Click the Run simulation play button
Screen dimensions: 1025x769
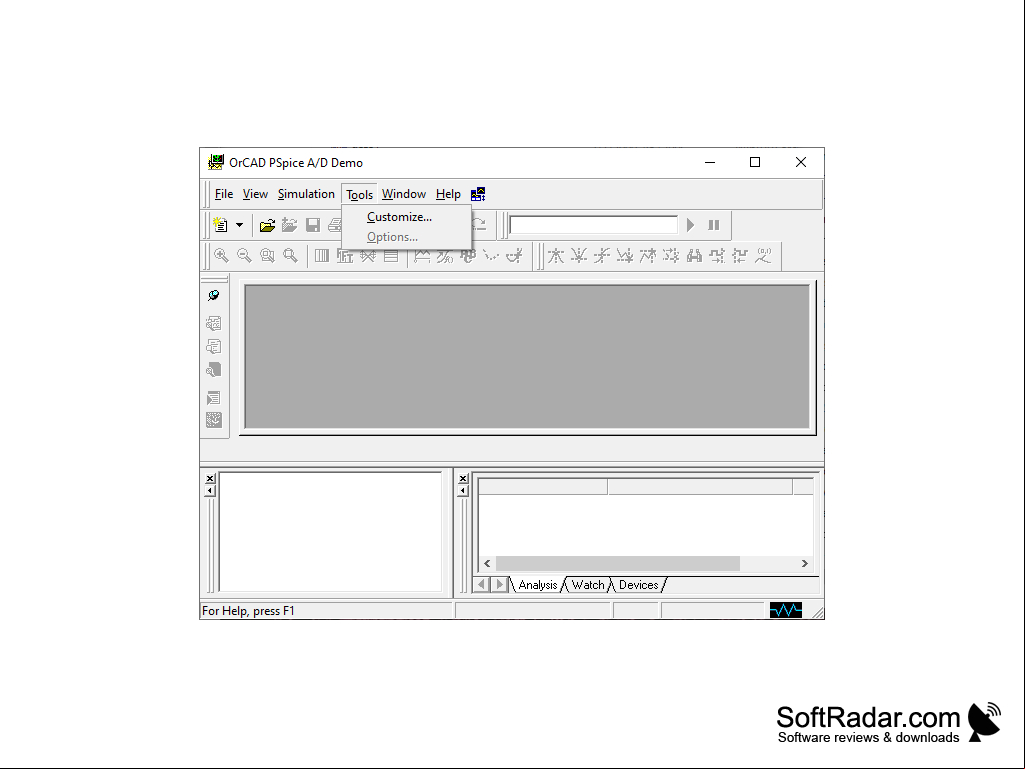[x=691, y=226]
